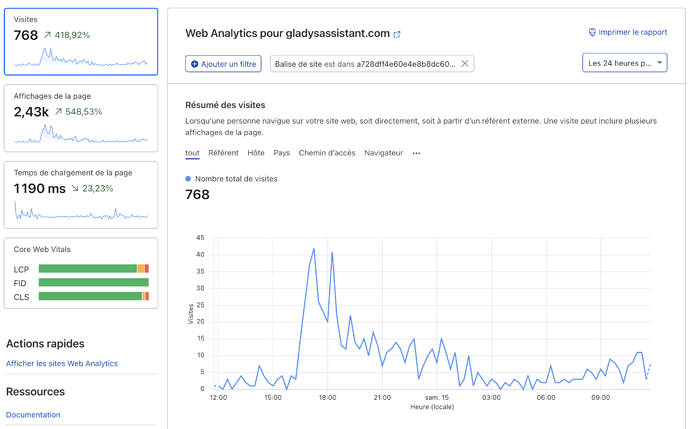The width and height of the screenshot is (690, 429).
Task: Open Afficher les sites Web Analytics link
Action: 62,363
